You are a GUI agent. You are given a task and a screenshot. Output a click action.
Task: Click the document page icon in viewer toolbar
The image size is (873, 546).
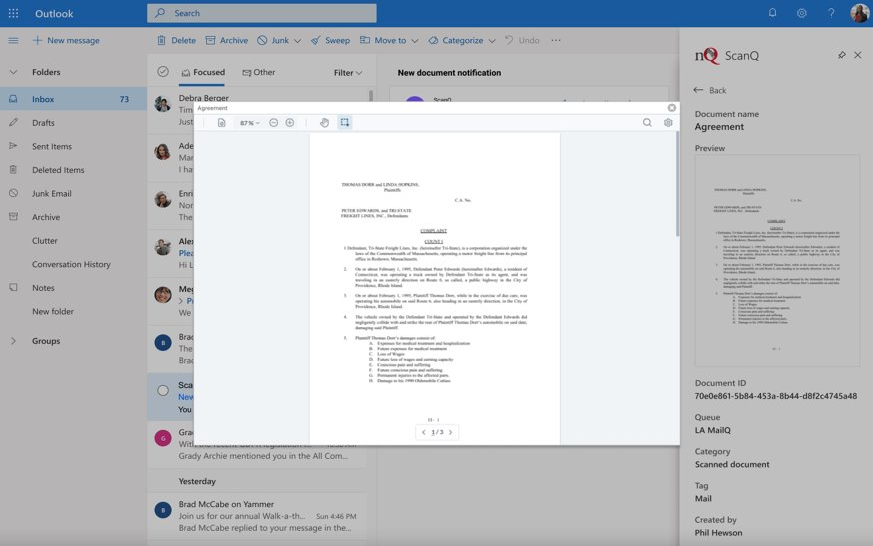[222, 122]
